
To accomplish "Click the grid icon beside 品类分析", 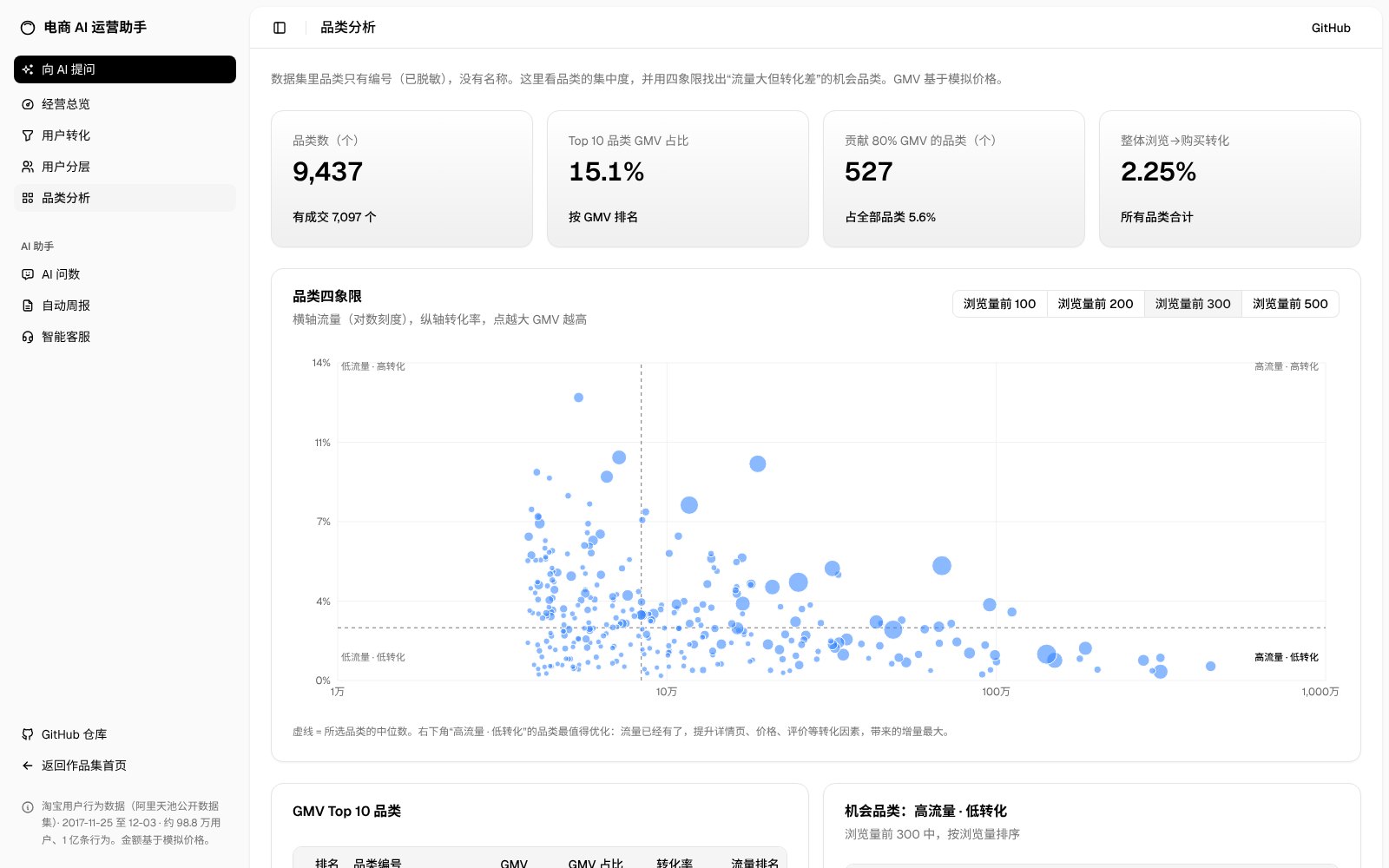I will tap(28, 198).
